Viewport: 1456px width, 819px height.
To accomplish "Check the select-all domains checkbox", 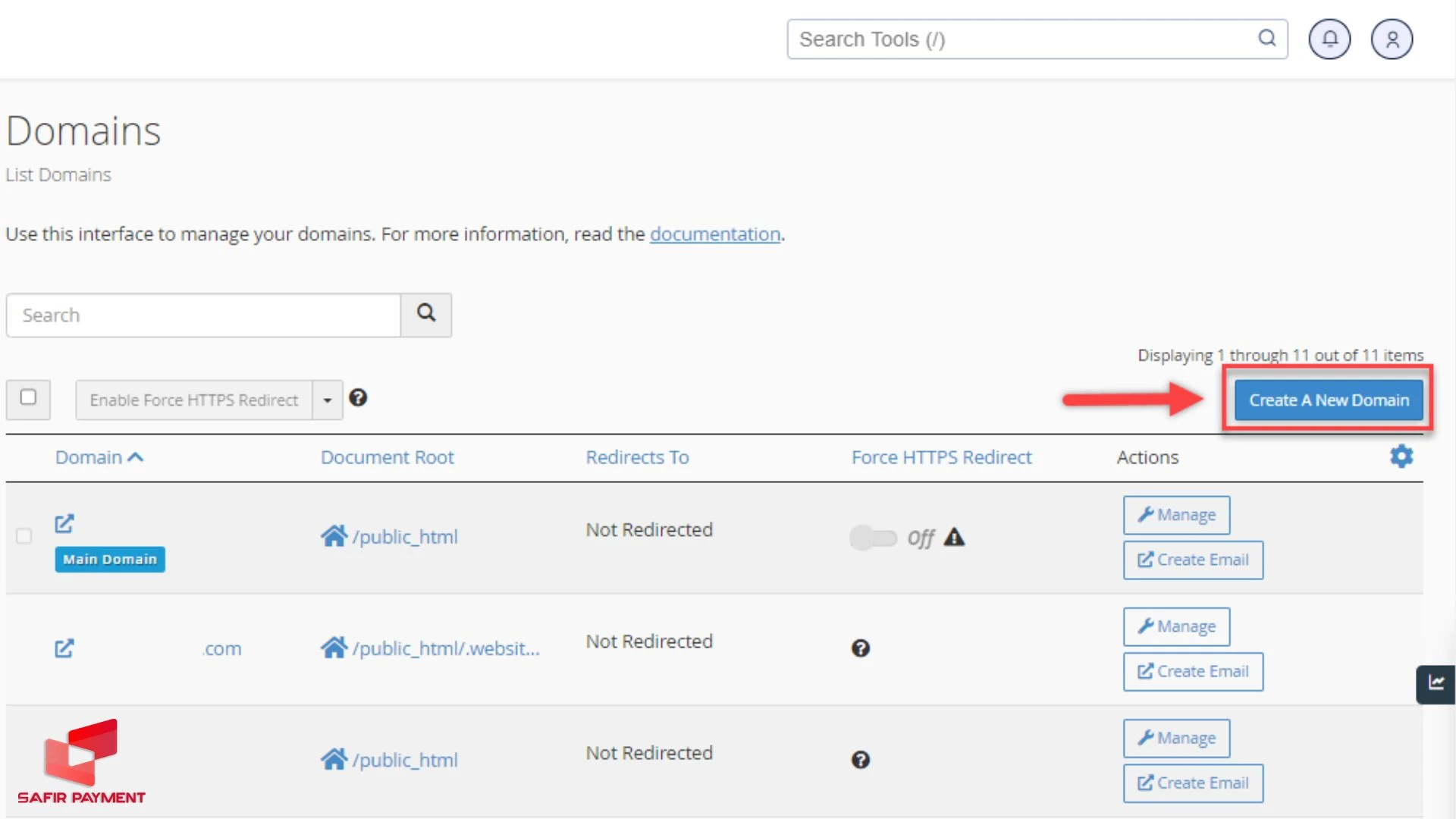I will coord(28,398).
